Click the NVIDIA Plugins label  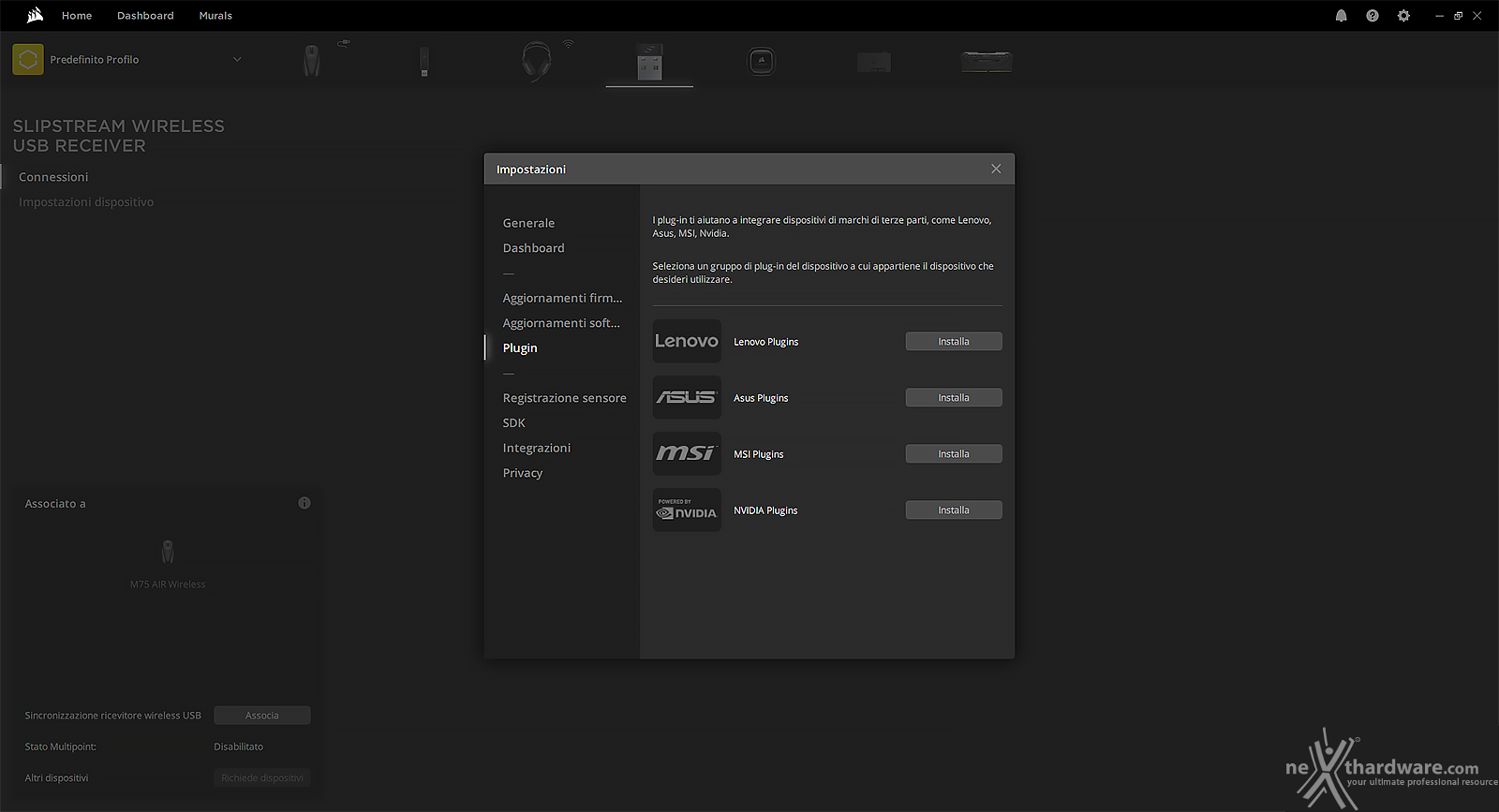[765, 510]
